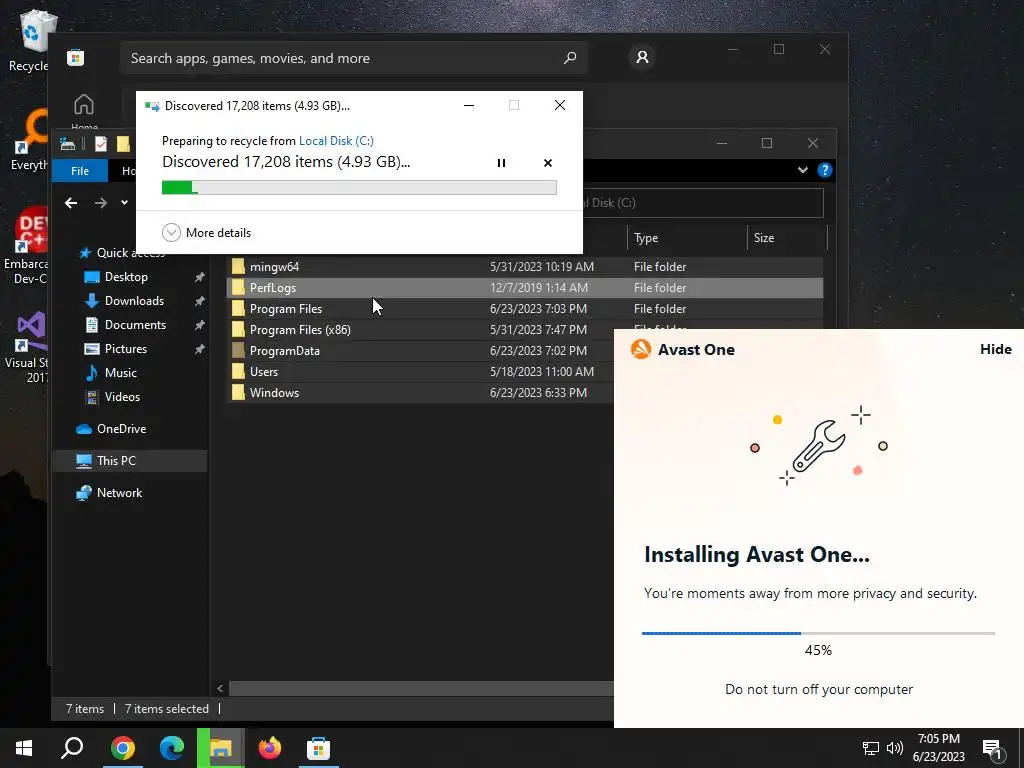Open Recycle Bin desktop icon
The image size is (1024, 768).
tap(29, 40)
